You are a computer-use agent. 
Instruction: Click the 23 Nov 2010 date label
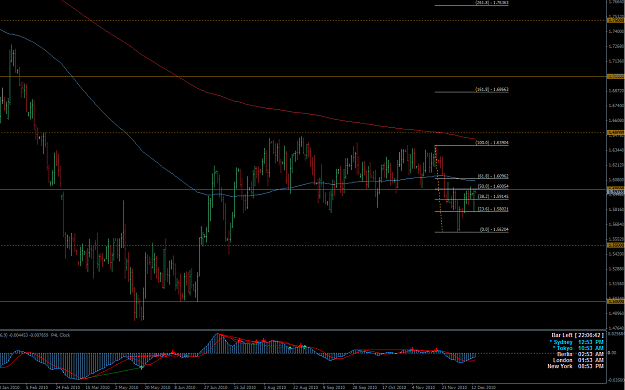click(454, 387)
